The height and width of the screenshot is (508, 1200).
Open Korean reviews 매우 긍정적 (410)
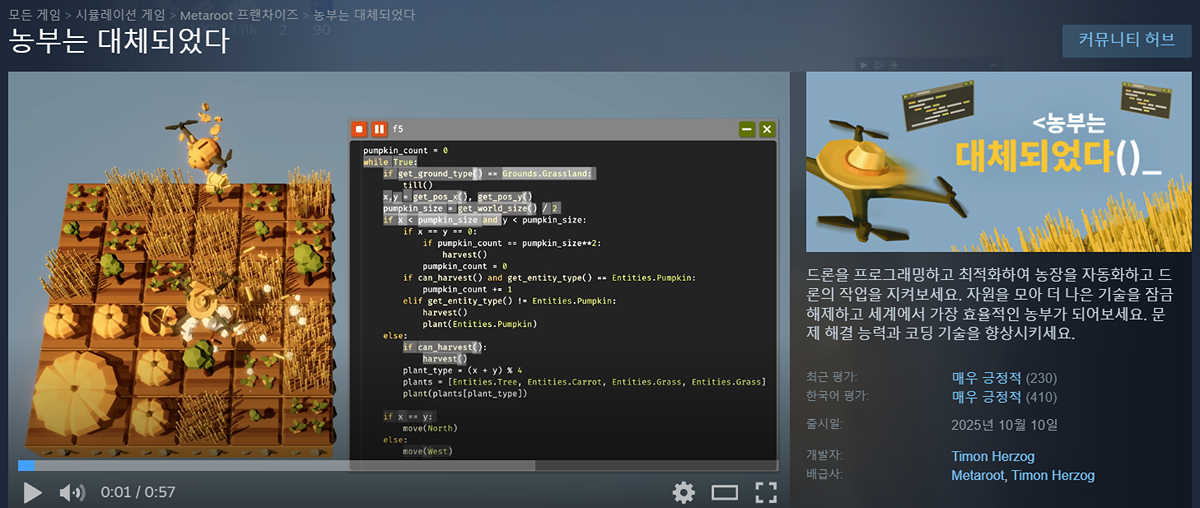coord(1004,396)
